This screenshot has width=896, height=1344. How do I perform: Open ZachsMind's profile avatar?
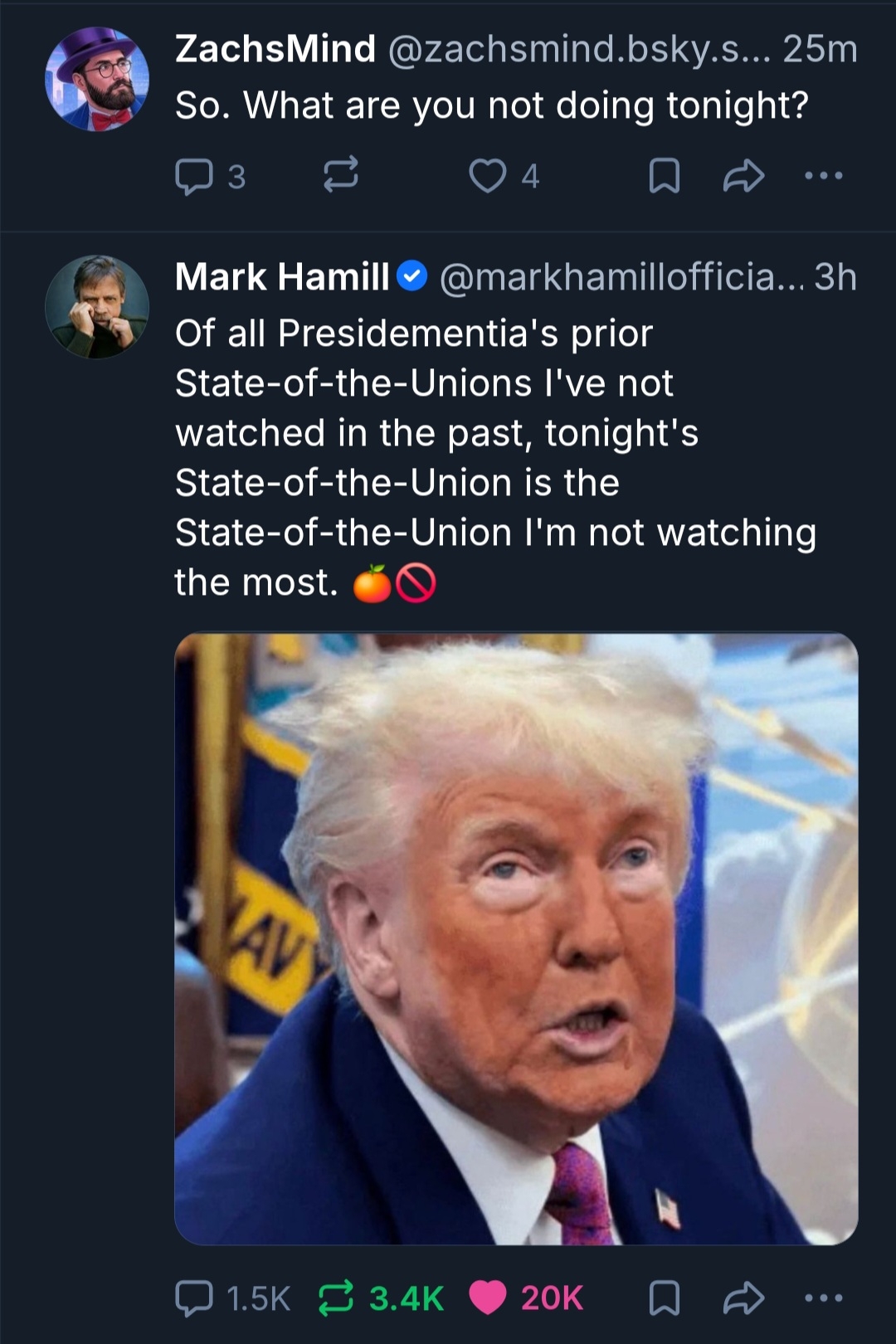[97, 80]
